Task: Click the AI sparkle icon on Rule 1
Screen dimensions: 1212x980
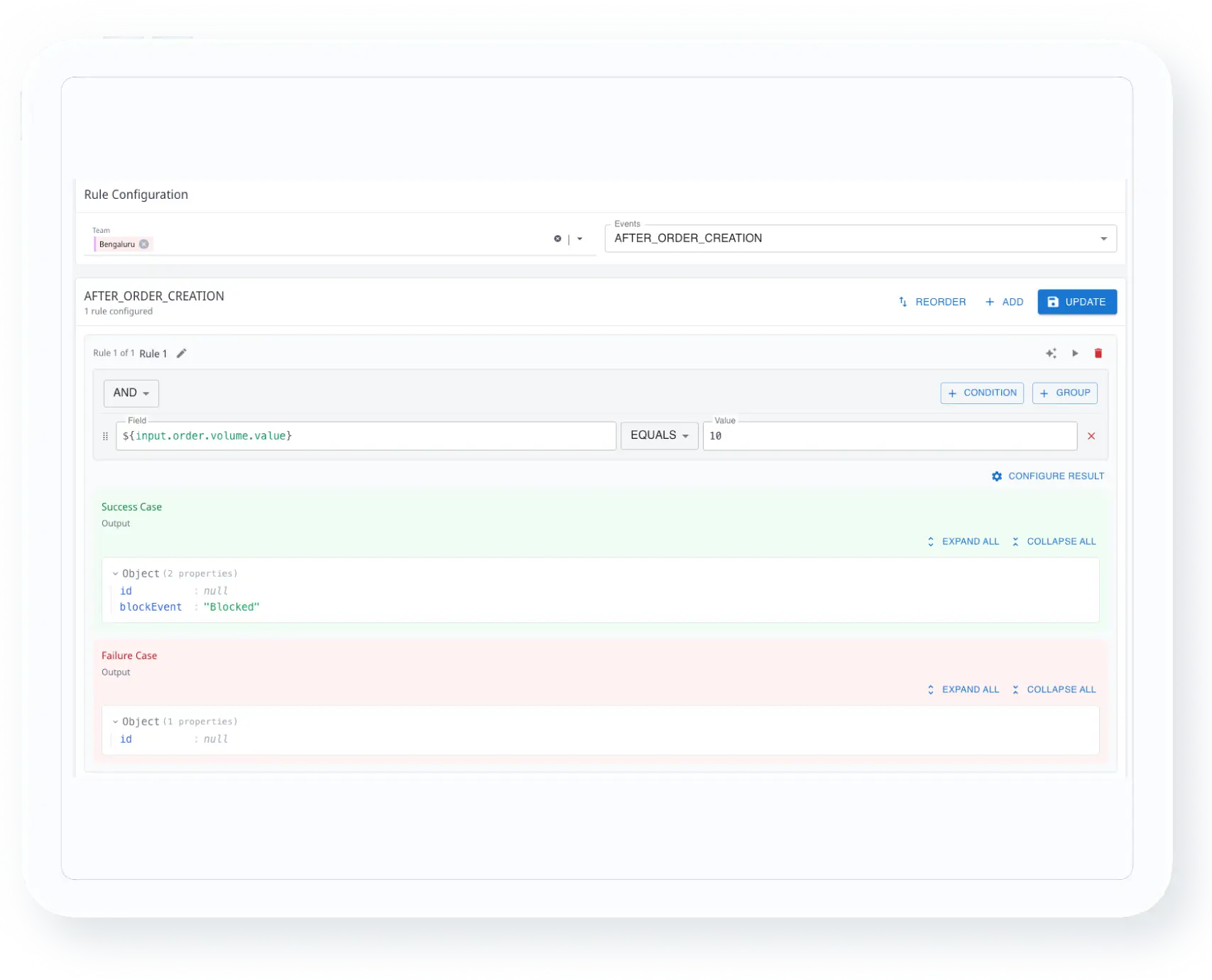Action: point(1052,353)
